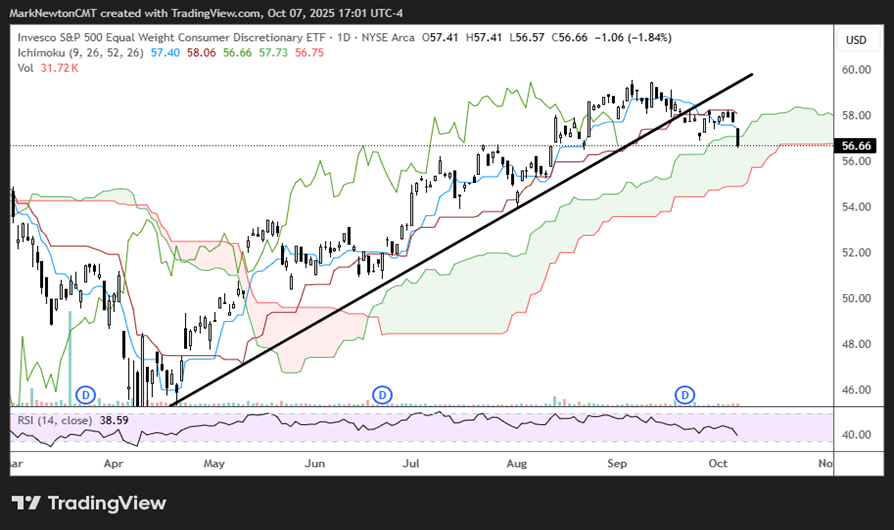Click the 50.00 price axis label
The height and width of the screenshot is (530, 894).
[x=856, y=299]
